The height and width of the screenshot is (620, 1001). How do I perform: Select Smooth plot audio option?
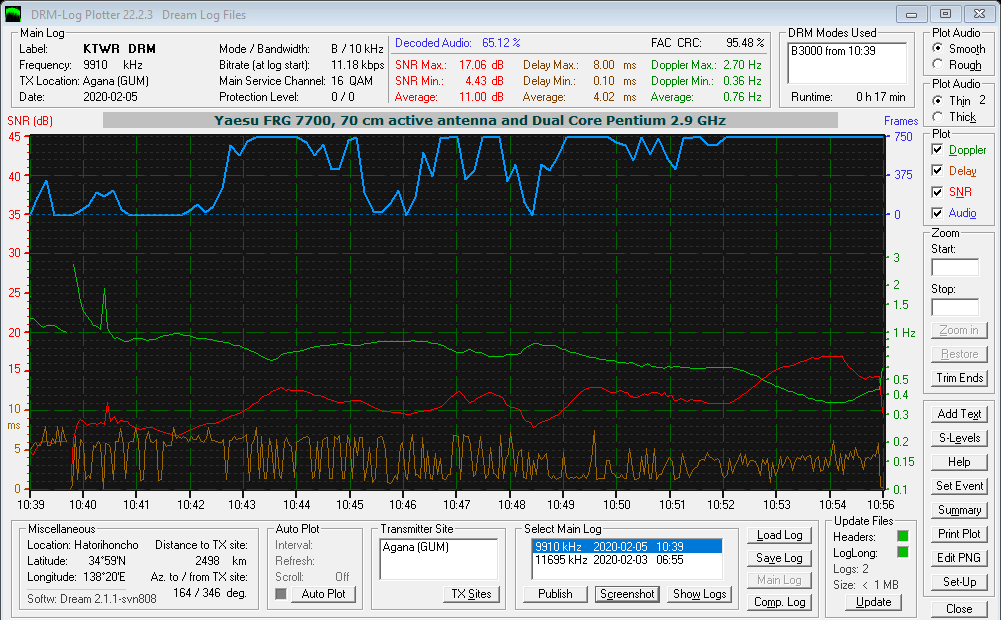(x=937, y=48)
